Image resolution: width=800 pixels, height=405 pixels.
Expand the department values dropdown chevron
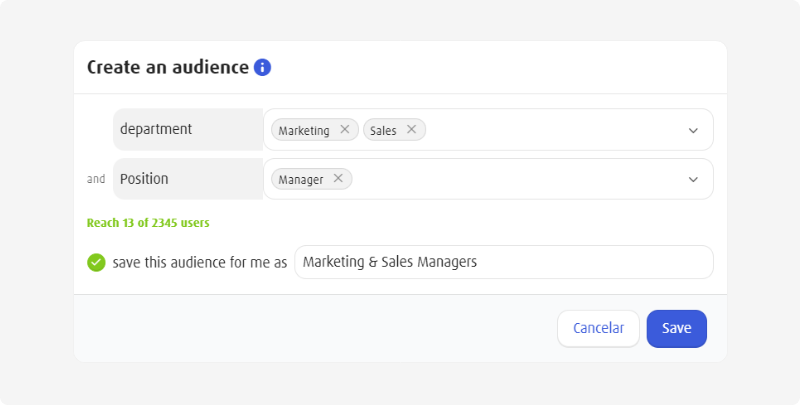693,130
